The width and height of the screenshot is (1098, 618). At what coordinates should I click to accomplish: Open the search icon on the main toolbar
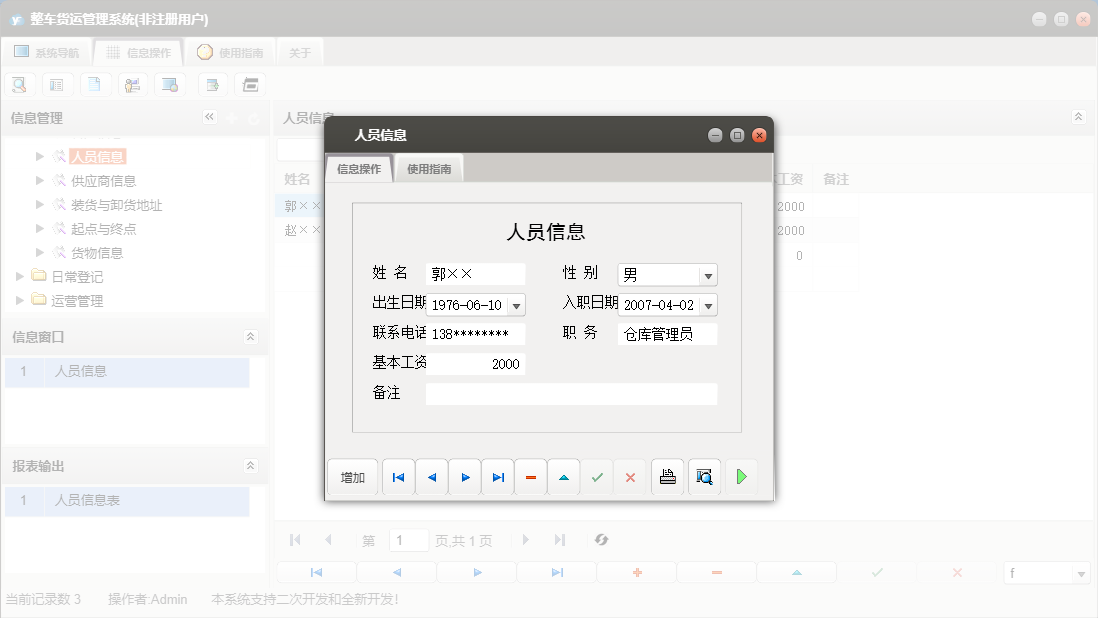19,84
